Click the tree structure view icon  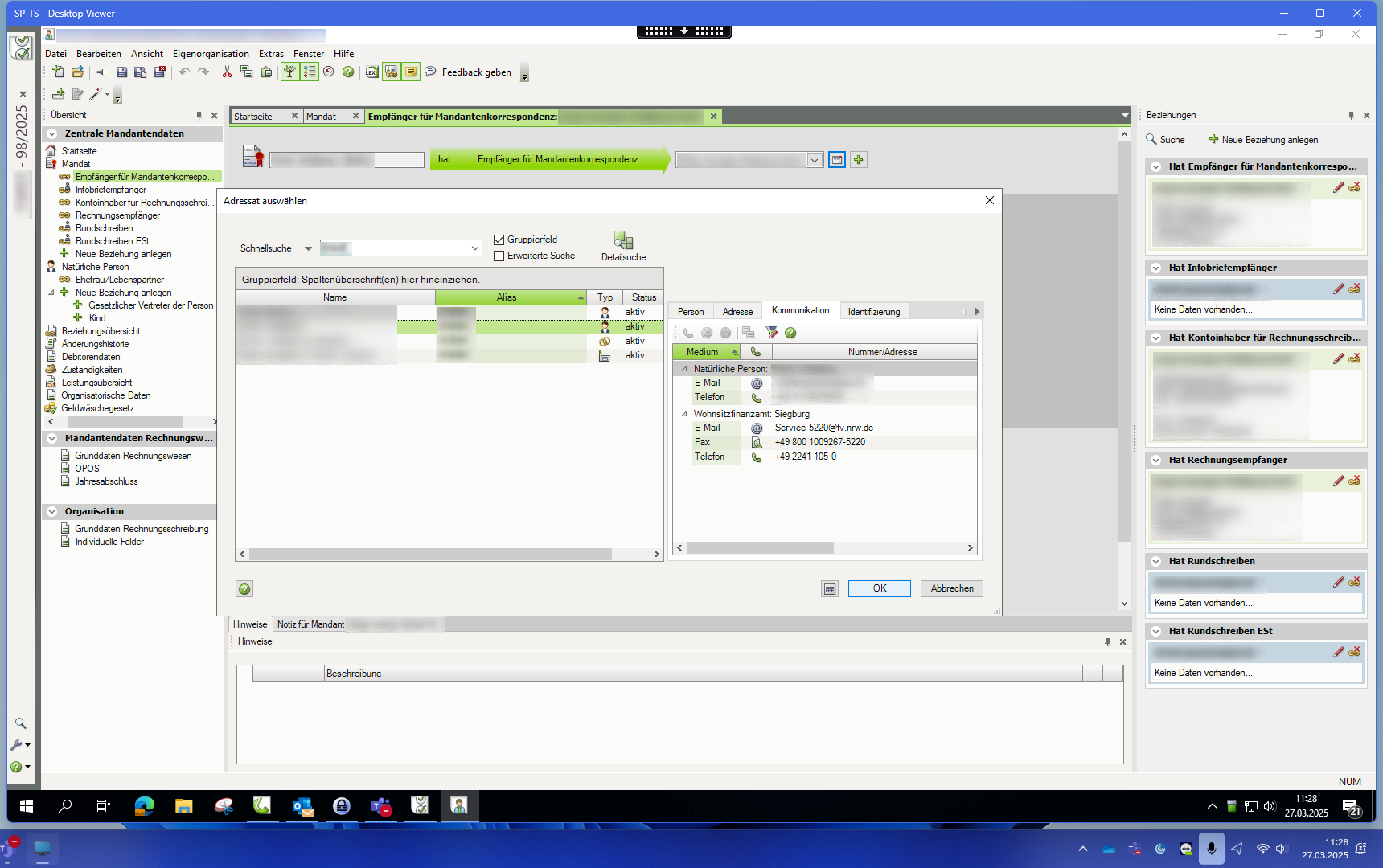289,72
